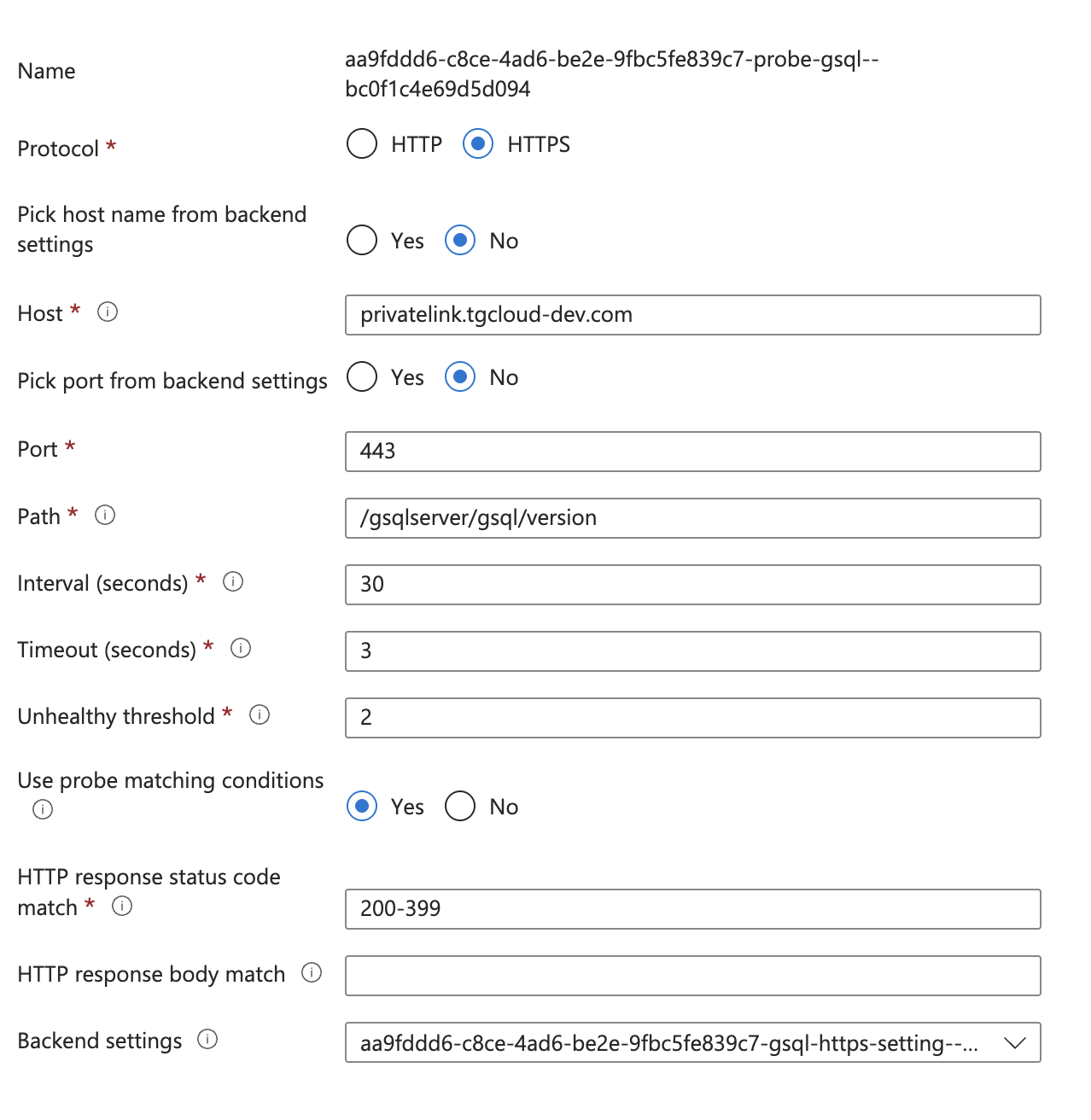Show HTTP response body match info icon

[x=312, y=973]
